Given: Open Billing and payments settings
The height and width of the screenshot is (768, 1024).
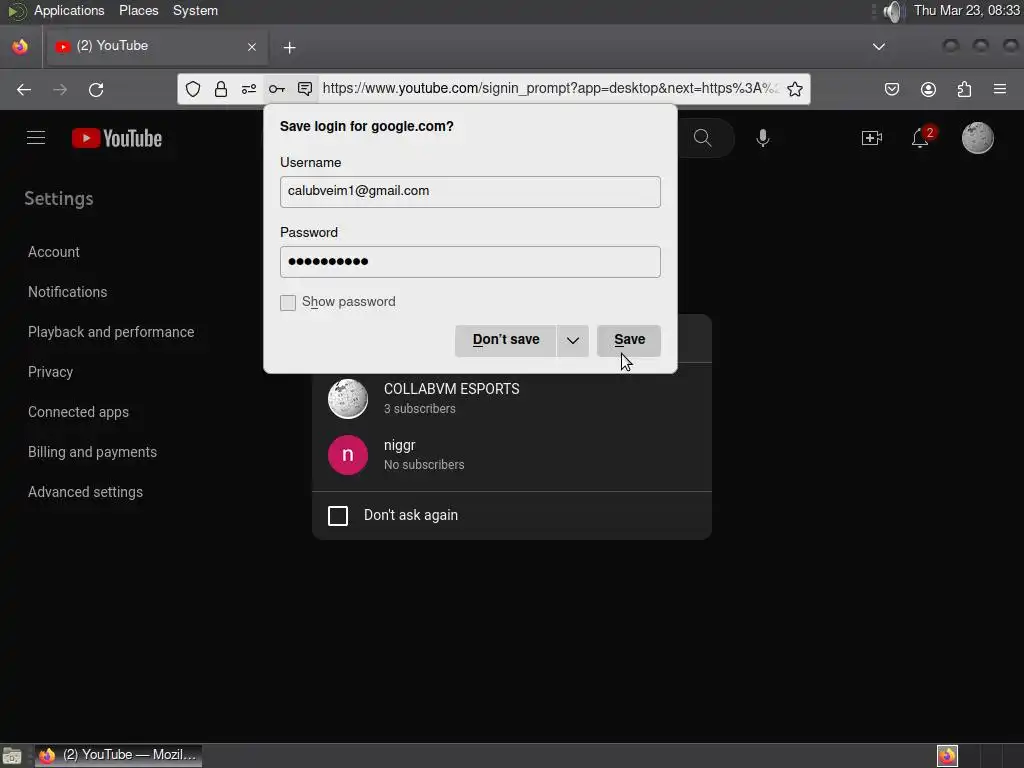Looking at the screenshot, I should coord(92,452).
